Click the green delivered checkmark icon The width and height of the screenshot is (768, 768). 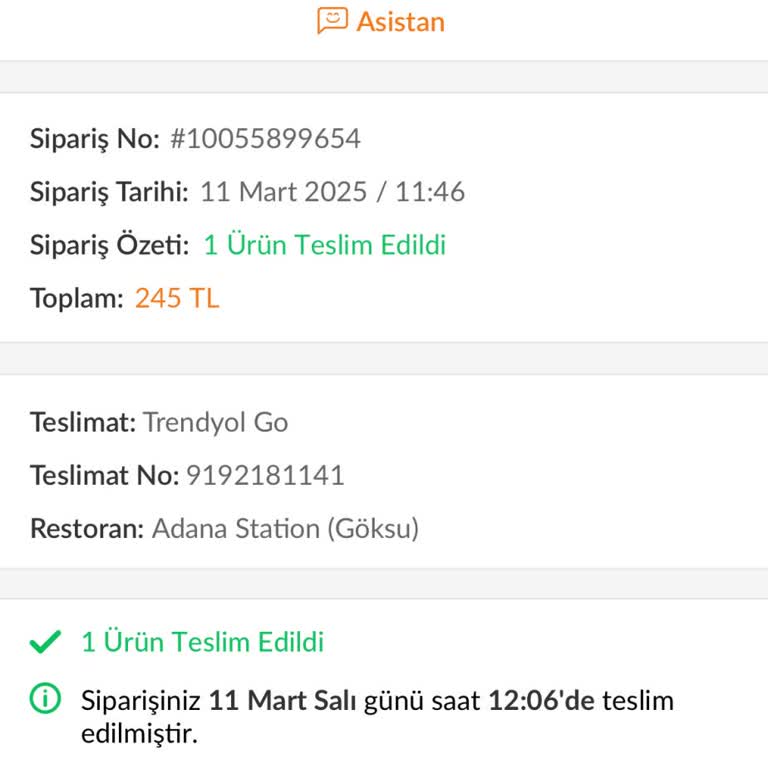pos(45,643)
